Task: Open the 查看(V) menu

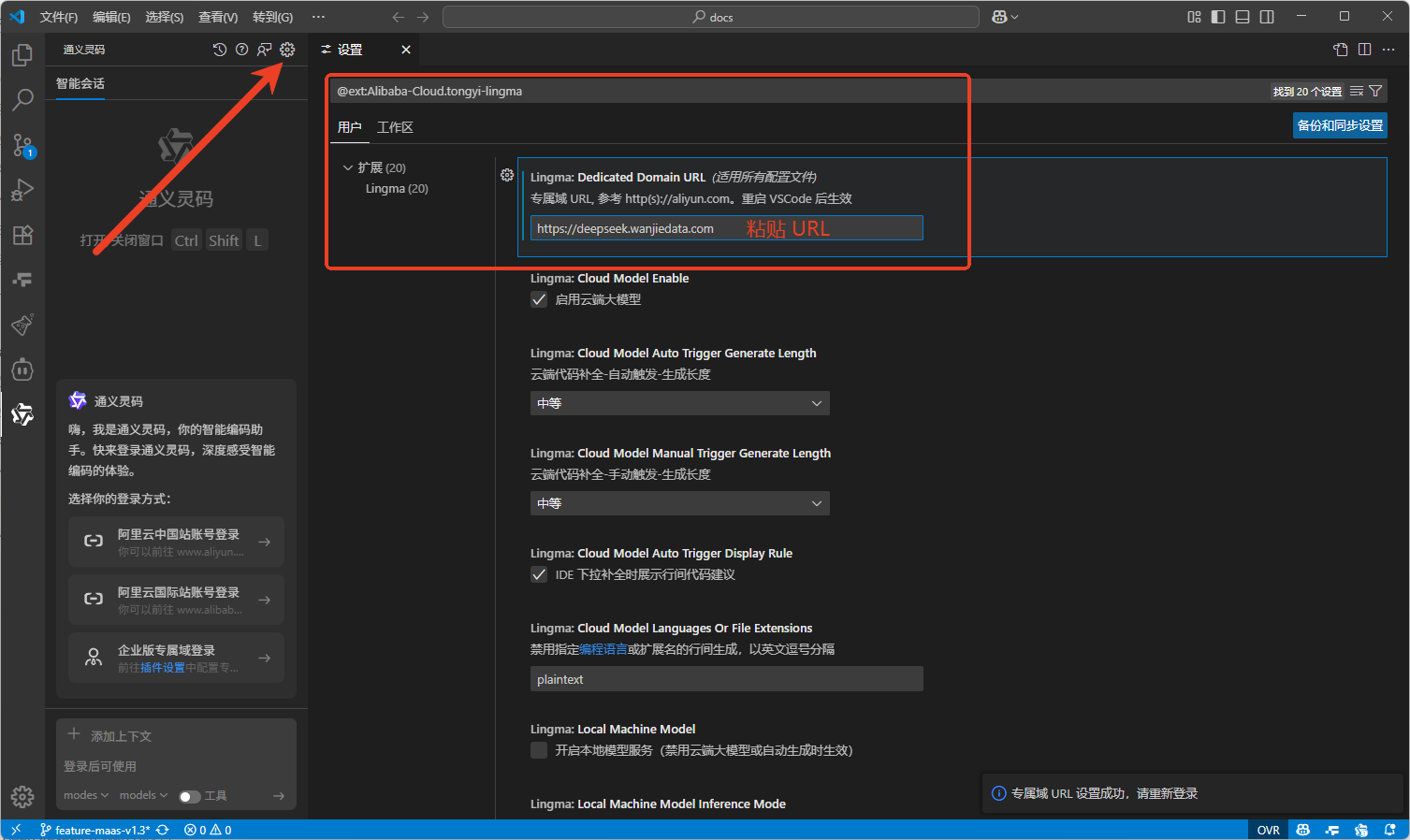Action: [x=218, y=17]
